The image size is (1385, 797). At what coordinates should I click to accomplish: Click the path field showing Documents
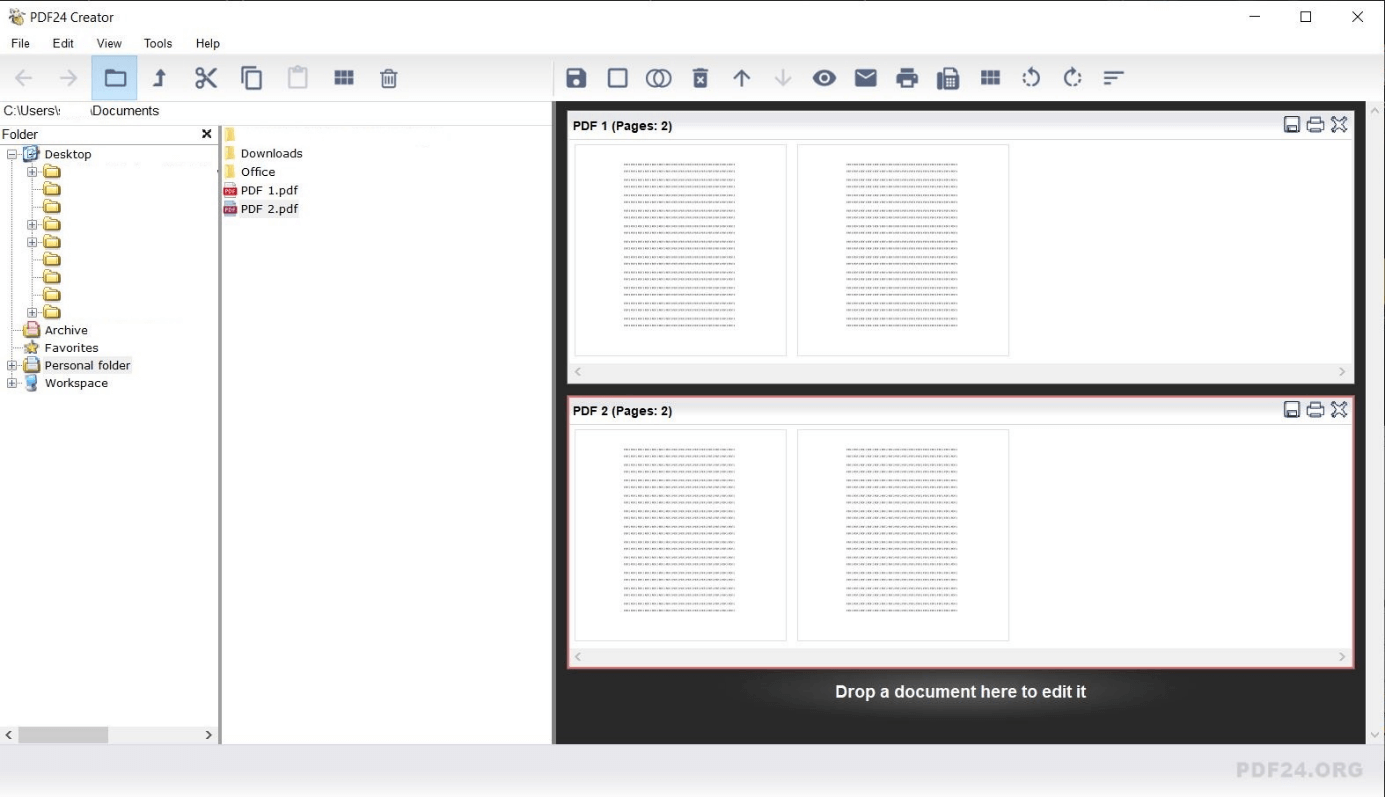[x=275, y=111]
